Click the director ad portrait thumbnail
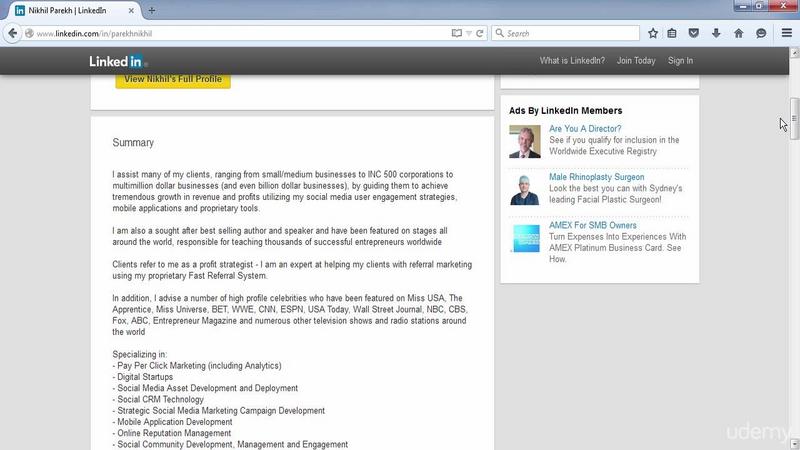Viewport: 800px width, 450px height. coord(524,141)
